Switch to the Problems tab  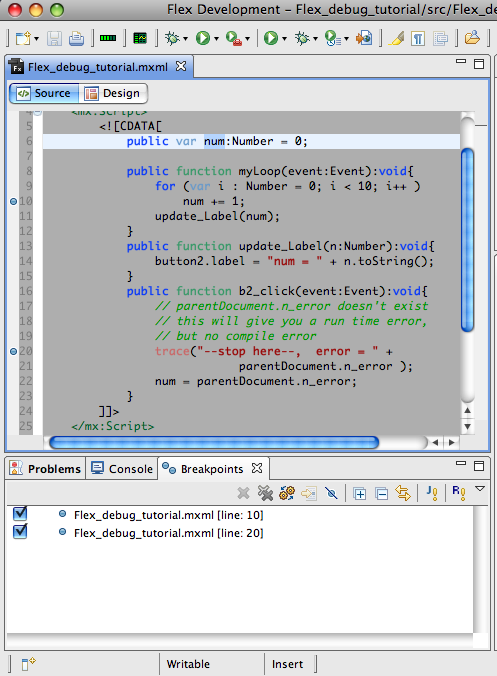point(45,469)
